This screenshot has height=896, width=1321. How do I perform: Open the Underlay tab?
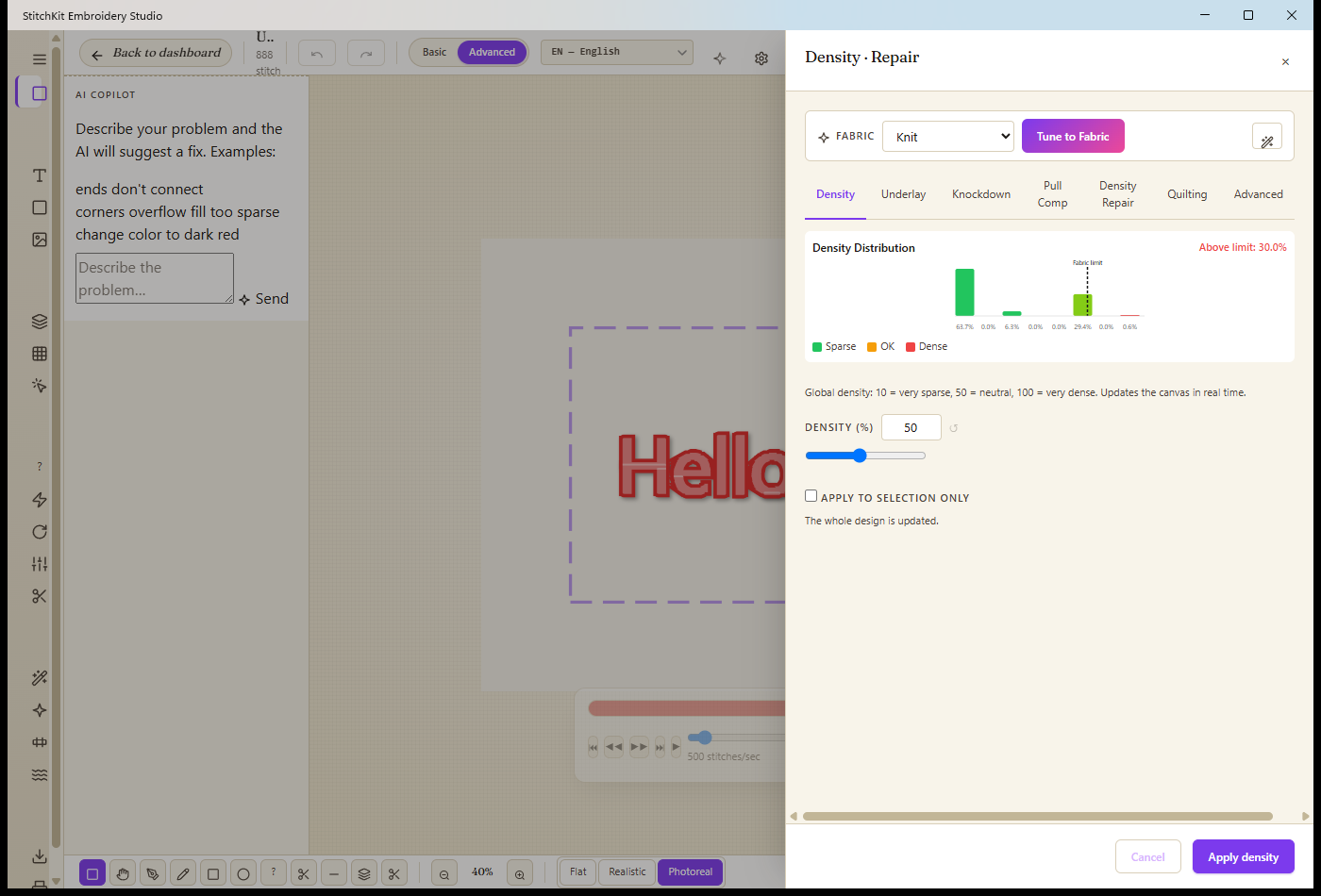pos(904,194)
